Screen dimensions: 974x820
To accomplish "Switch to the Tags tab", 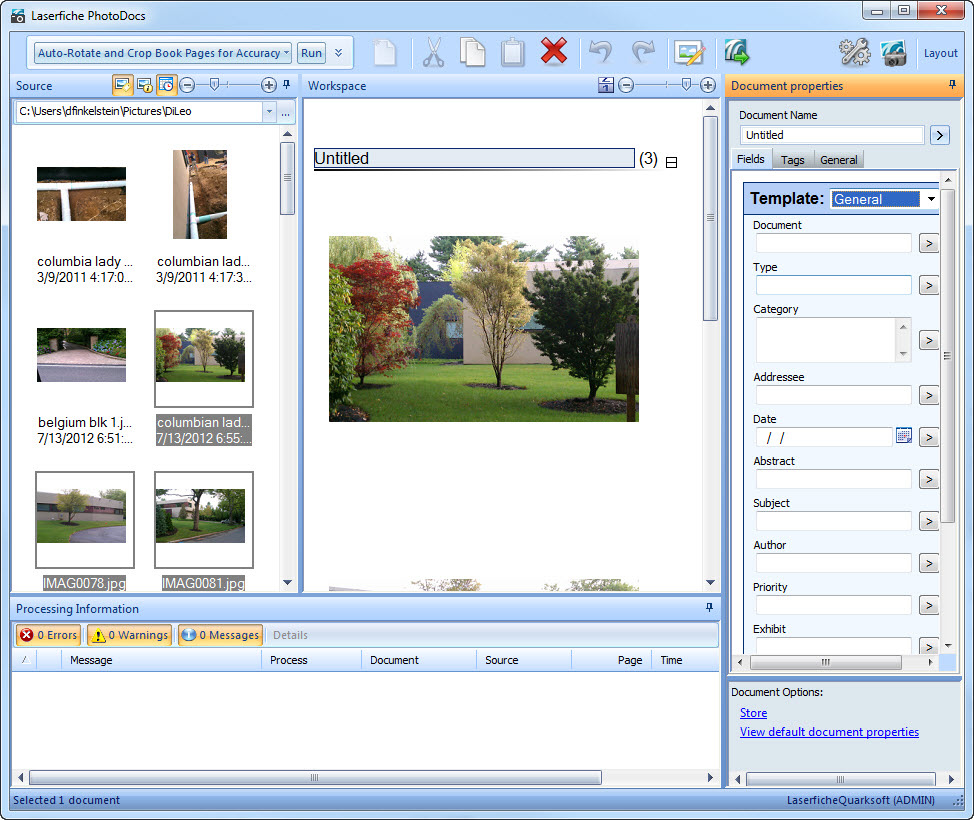I will pyautogui.click(x=793, y=159).
